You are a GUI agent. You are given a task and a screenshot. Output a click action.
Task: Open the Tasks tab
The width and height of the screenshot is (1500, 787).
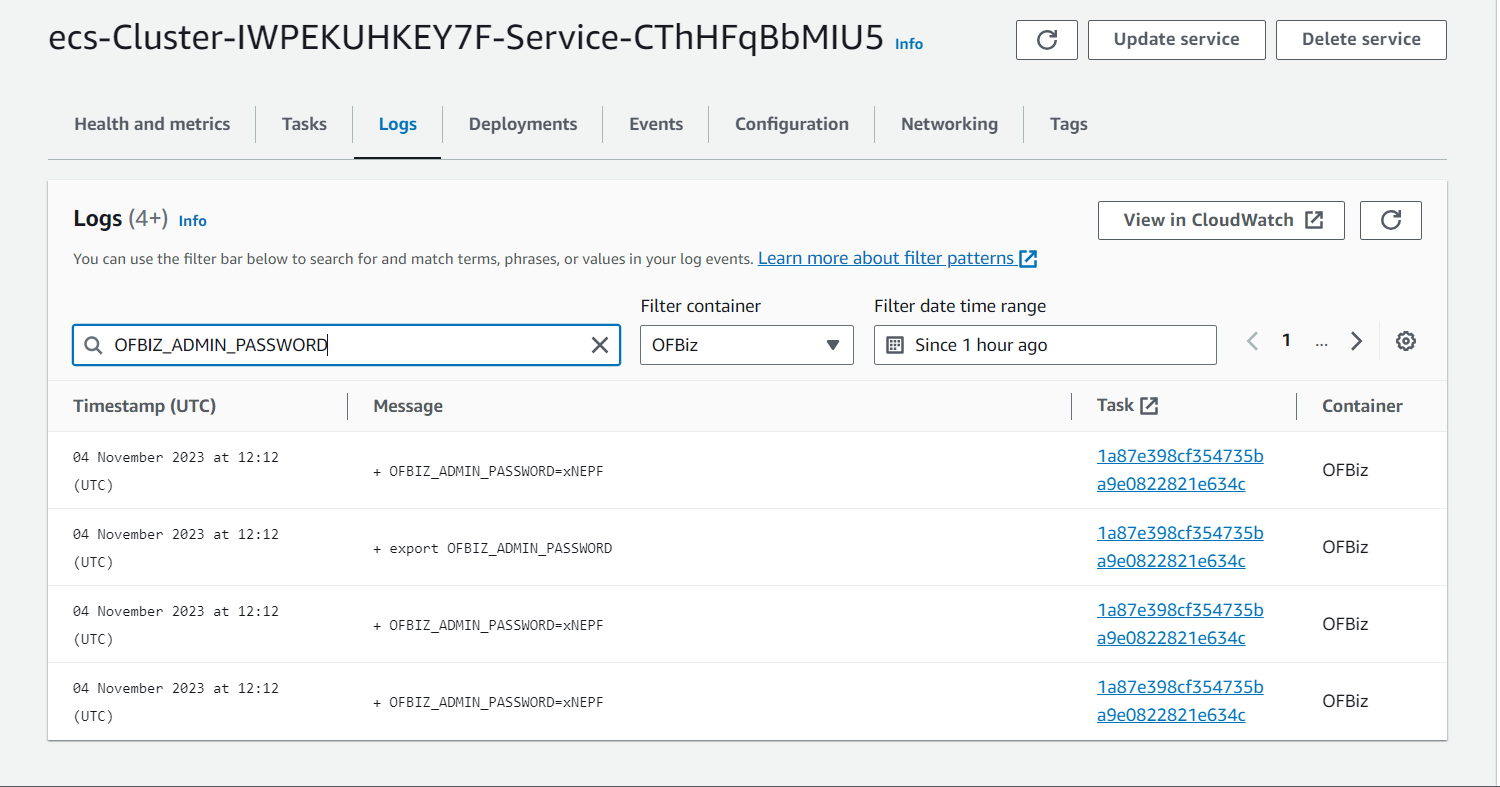(x=304, y=124)
